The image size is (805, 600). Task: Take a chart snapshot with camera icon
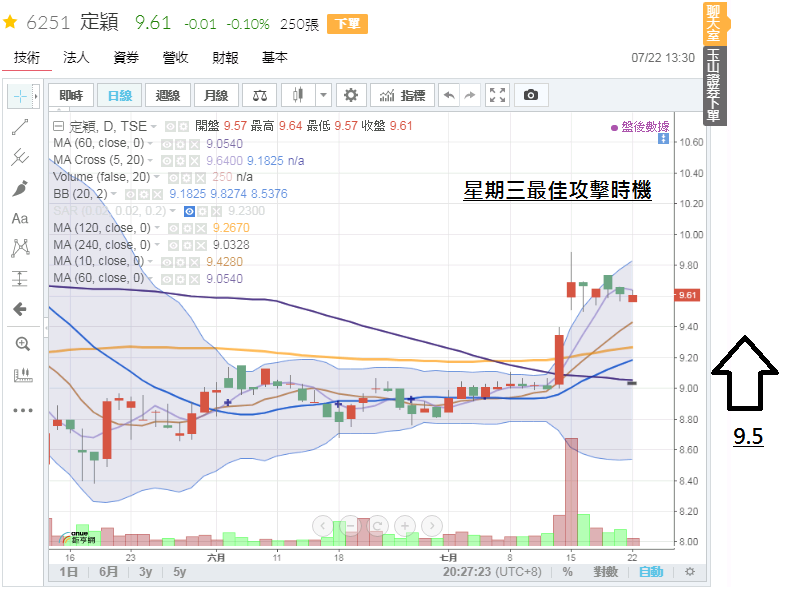pos(531,95)
